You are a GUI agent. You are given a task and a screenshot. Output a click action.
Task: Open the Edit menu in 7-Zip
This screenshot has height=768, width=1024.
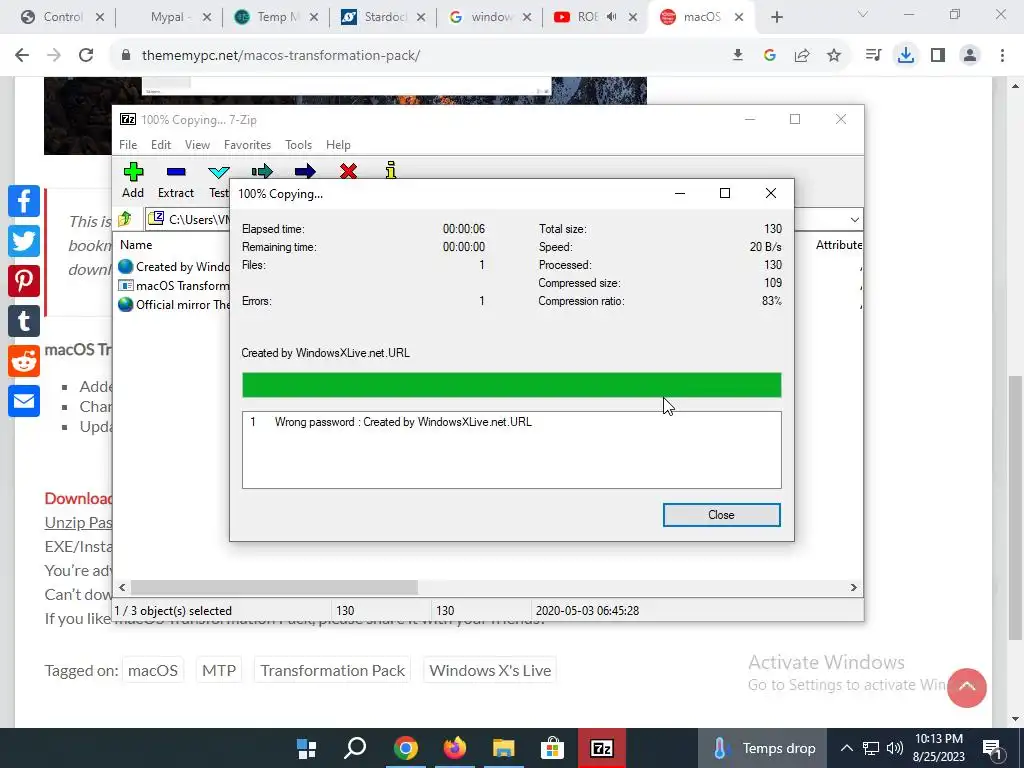pyautogui.click(x=161, y=145)
